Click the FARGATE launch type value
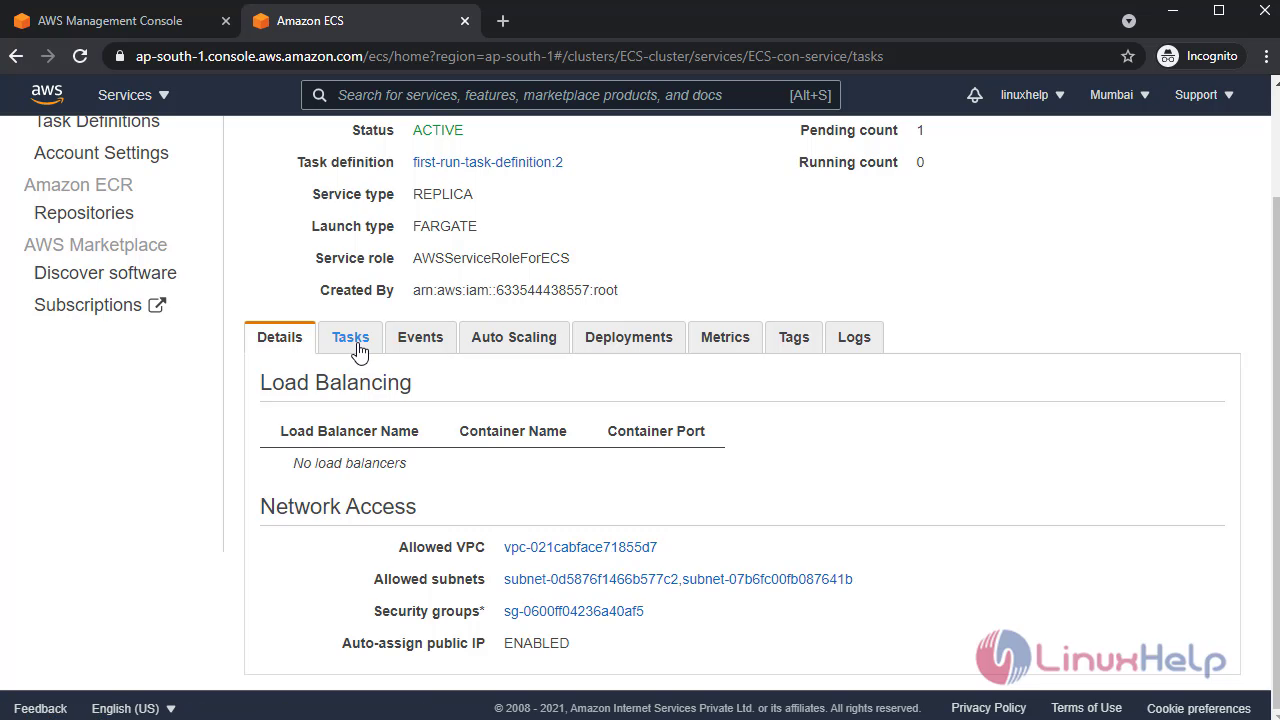Viewport: 1280px width, 720px height. 445,226
